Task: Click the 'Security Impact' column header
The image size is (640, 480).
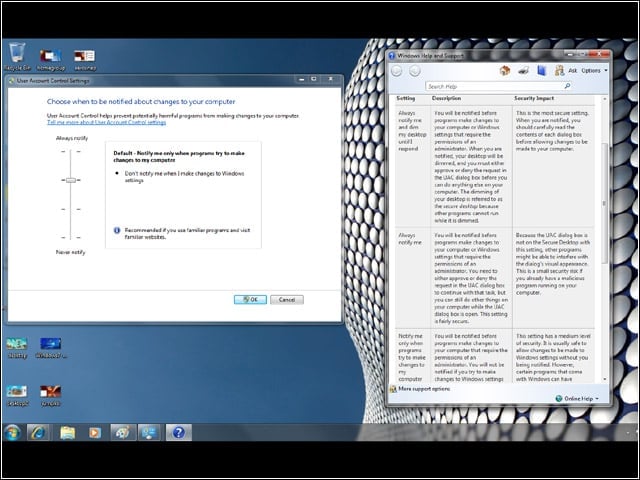Action: [x=534, y=98]
